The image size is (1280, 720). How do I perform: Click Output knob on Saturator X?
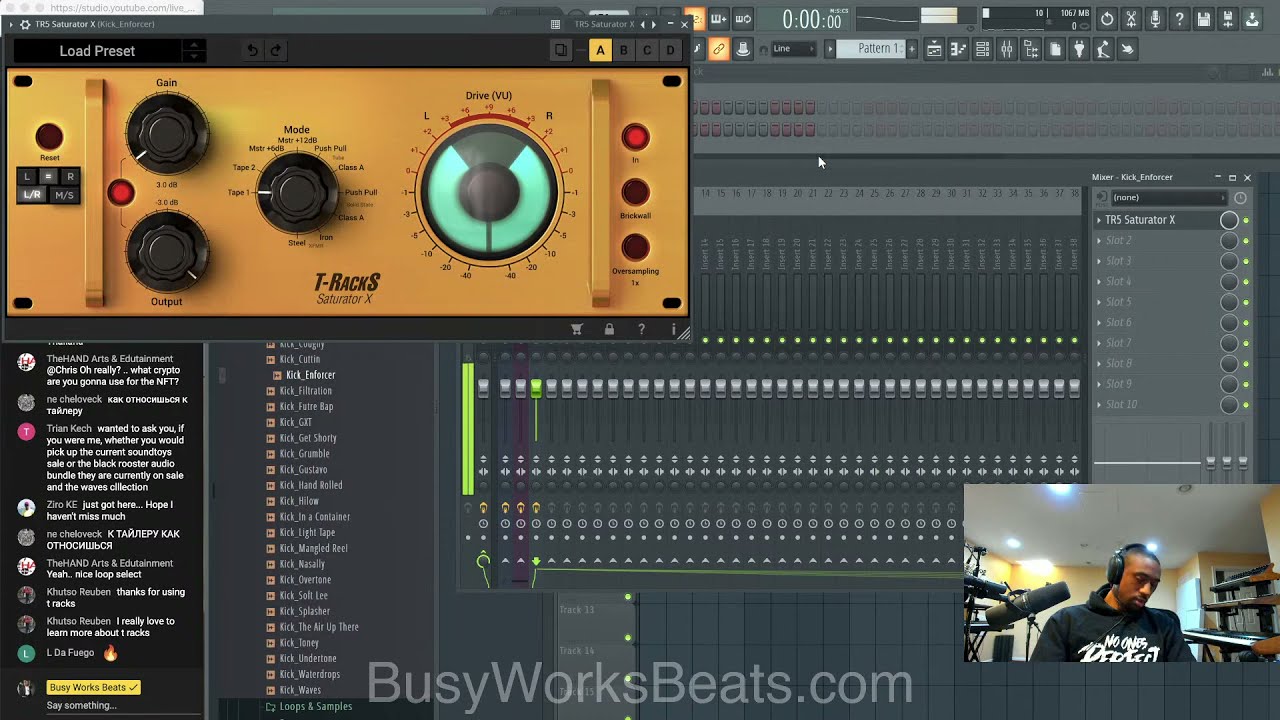pyautogui.click(x=167, y=252)
